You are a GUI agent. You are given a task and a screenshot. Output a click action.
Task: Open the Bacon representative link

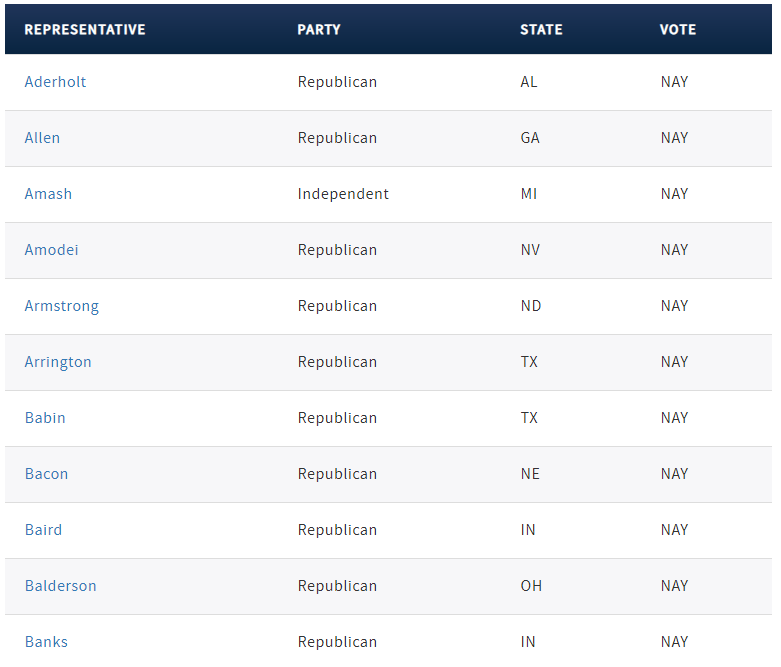coord(46,474)
